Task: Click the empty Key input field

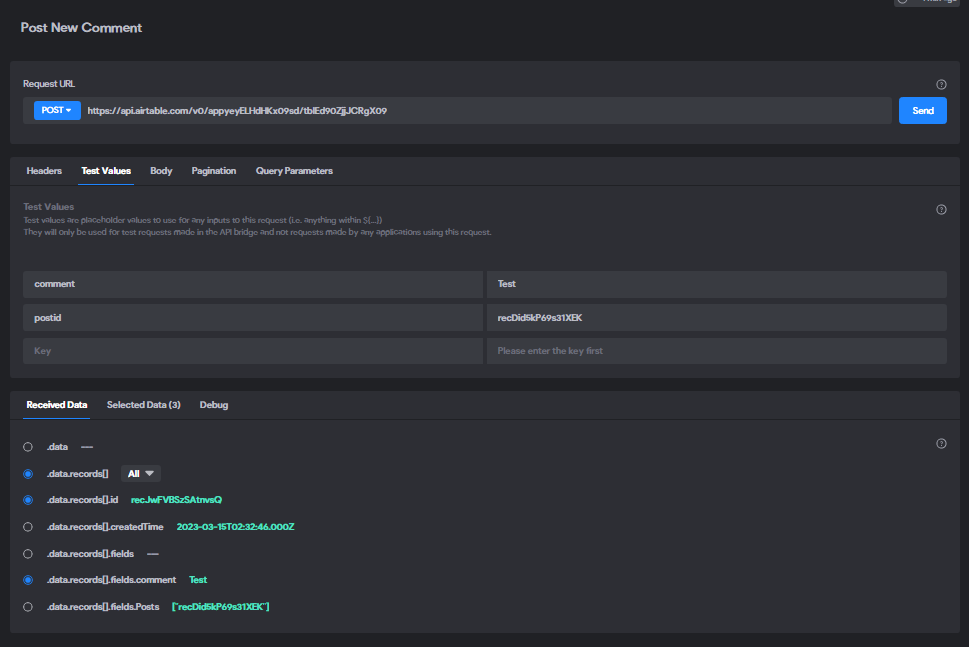Action: (x=253, y=351)
